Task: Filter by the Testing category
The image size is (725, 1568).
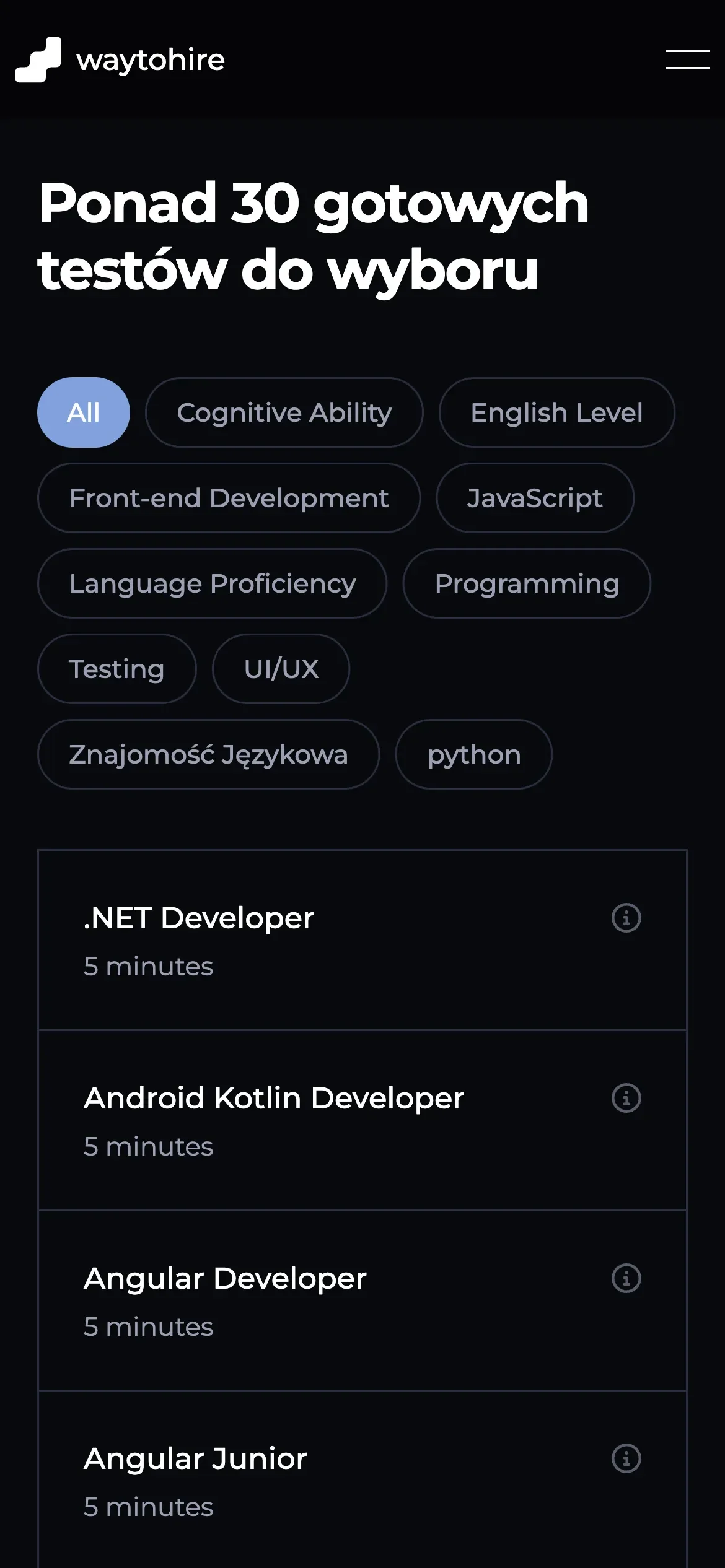Action: [x=117, y=669]
